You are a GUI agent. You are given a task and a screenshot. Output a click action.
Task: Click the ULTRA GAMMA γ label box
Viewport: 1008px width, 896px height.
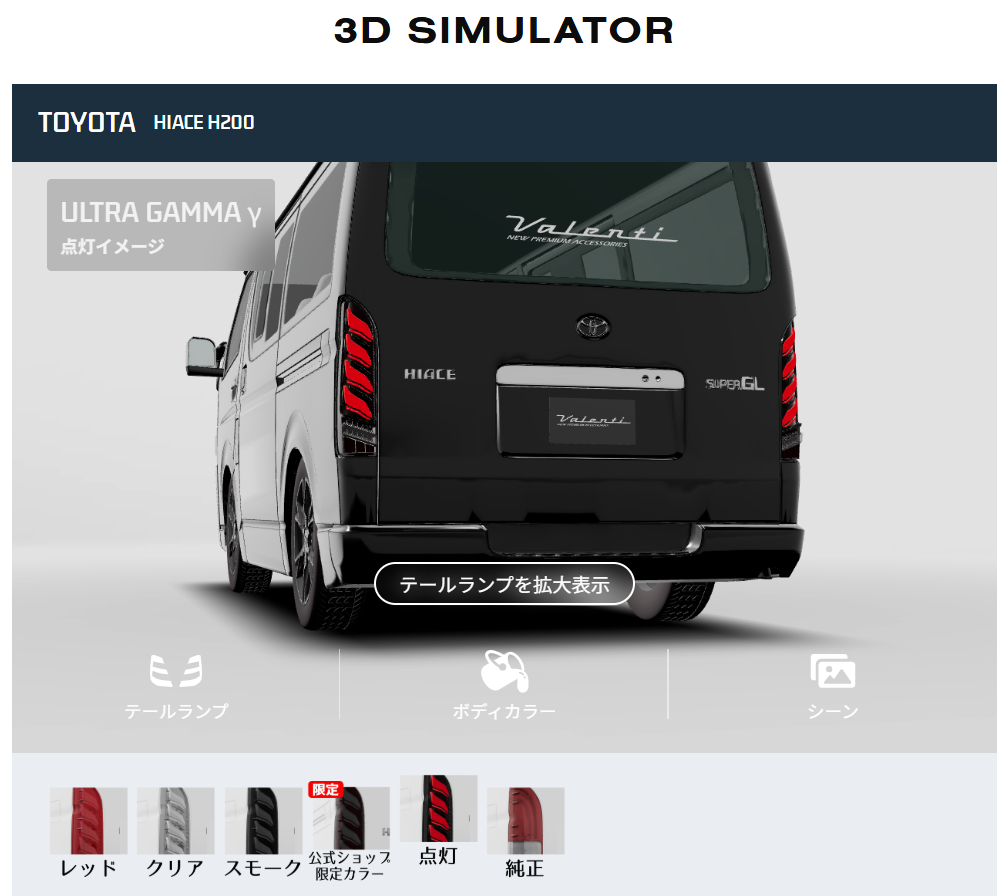click(x=160, y=225)
